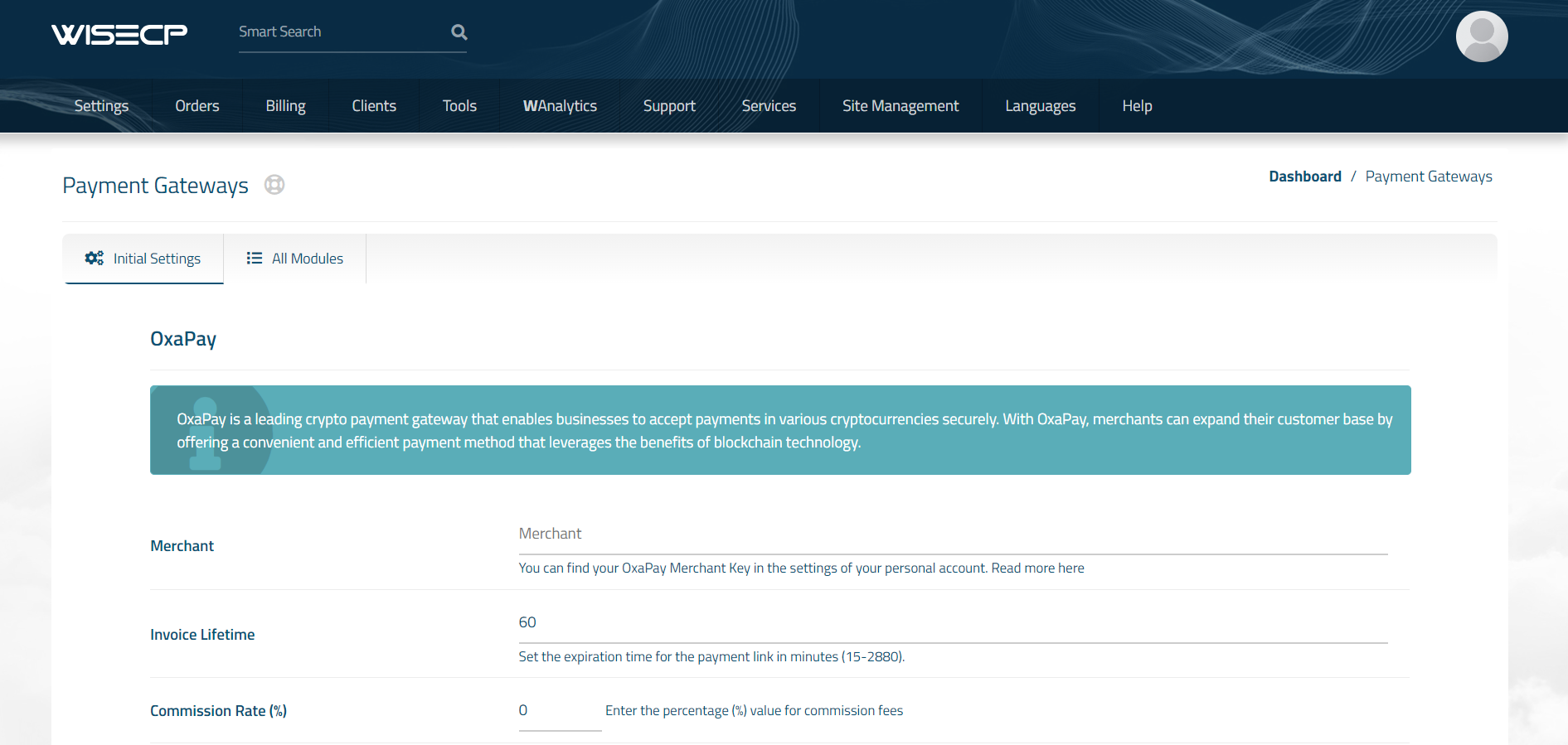Click the help lifebuoy icon beside Payment Gateways
1568x745 pixels.
click(x=274, y=185)
